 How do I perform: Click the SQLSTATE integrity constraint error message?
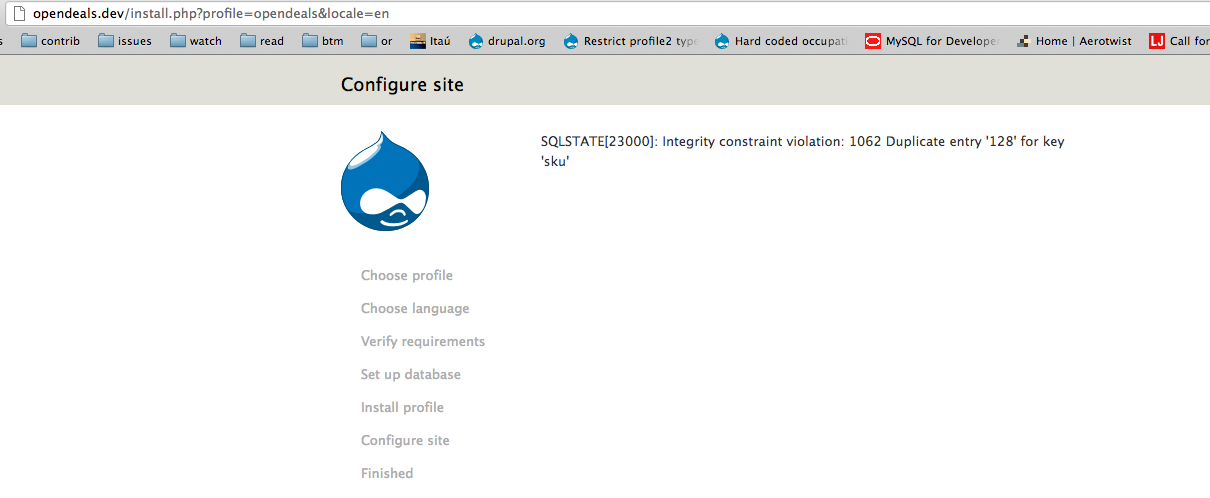click(x=802, y=150)
